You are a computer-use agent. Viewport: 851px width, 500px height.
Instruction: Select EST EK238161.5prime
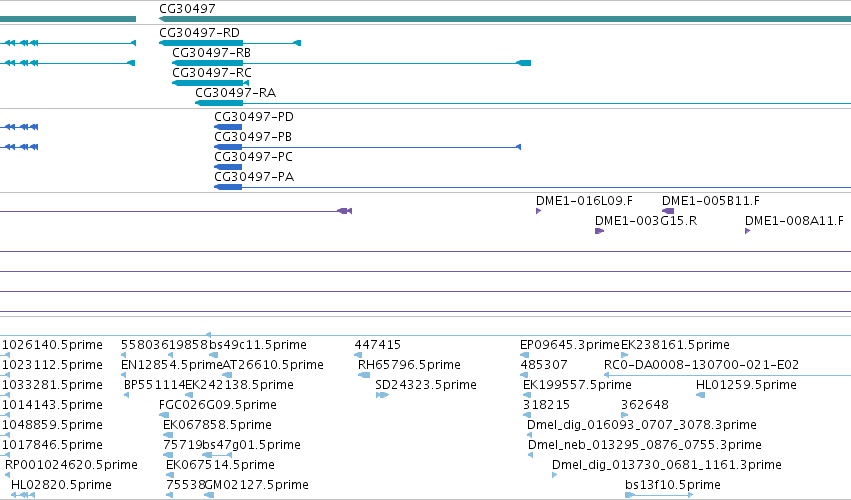675,345
